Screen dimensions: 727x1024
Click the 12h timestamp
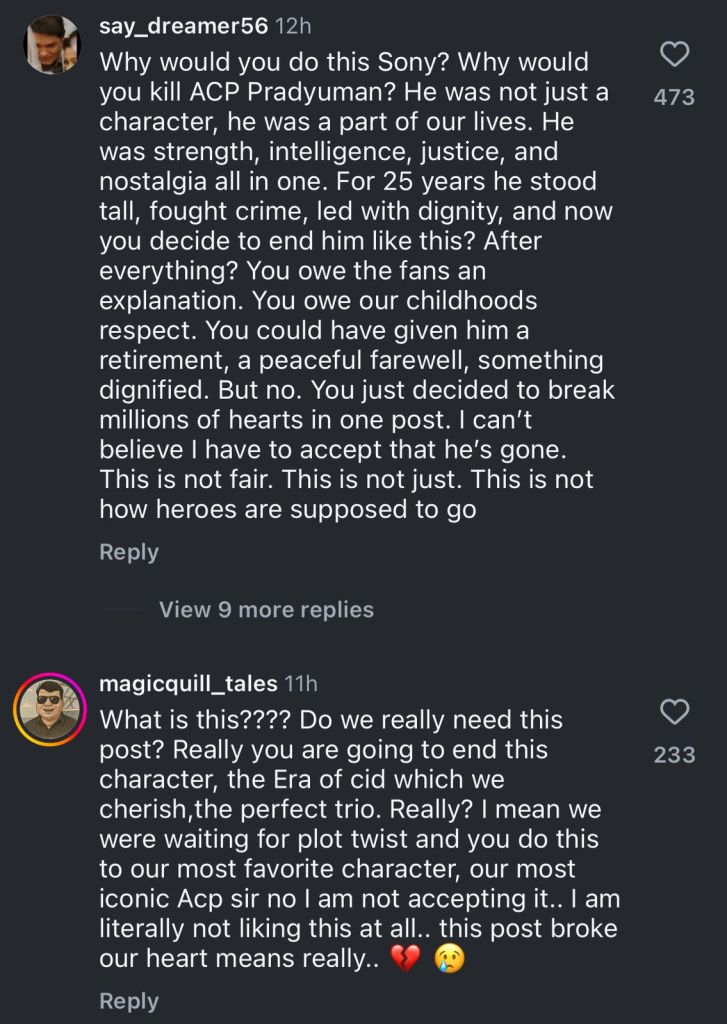click(292, 26)
